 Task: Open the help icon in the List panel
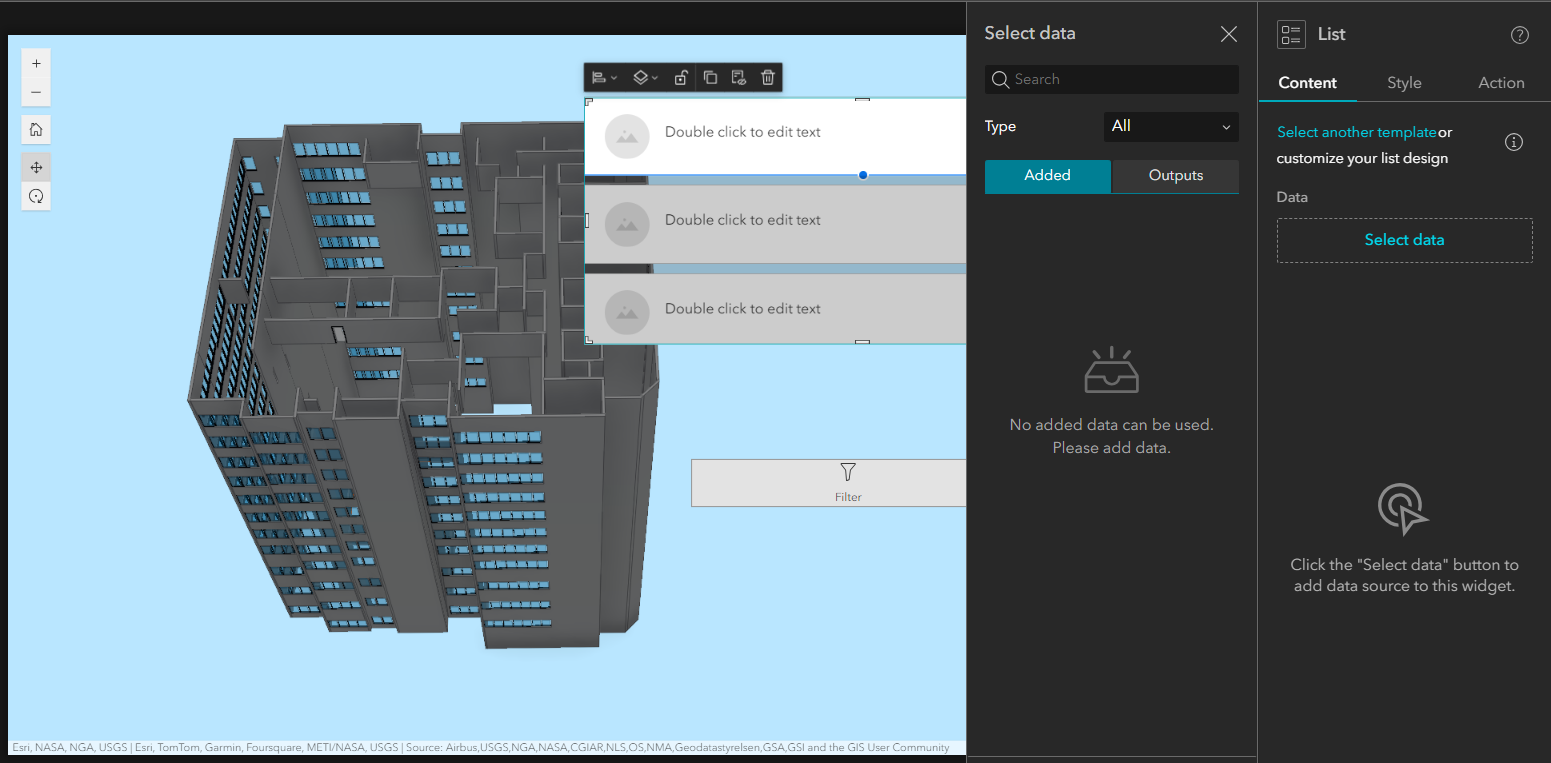pos(1520,34)
